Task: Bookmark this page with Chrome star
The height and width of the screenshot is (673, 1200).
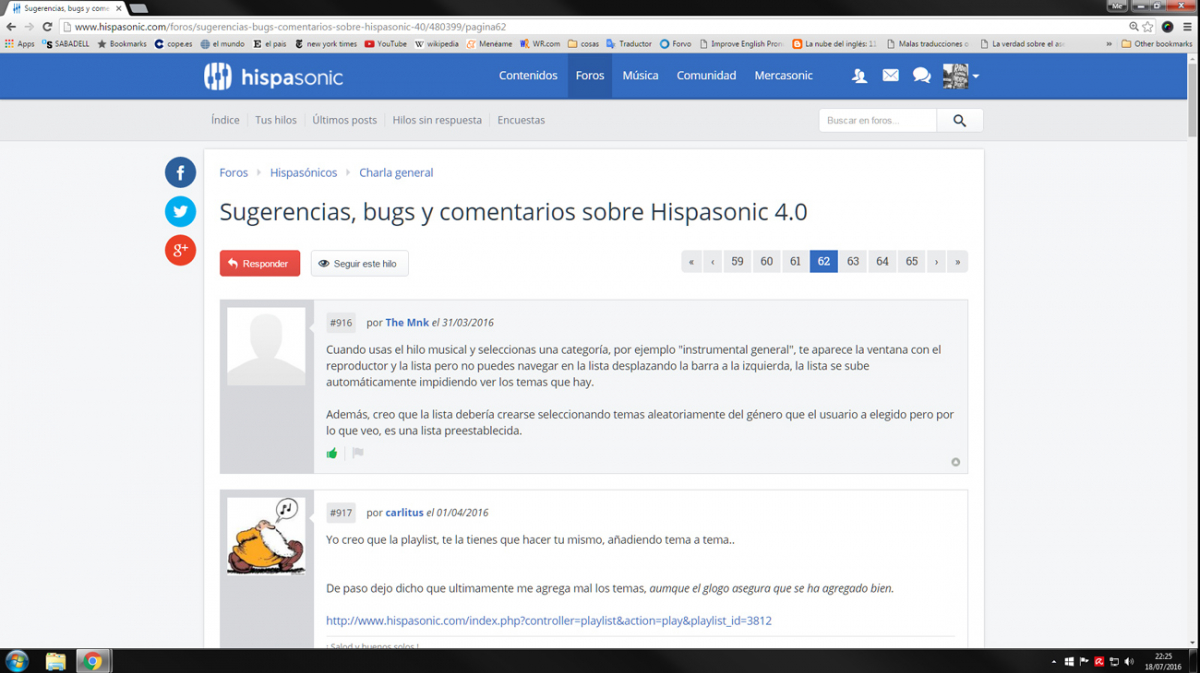Action: coord(1148,27)
